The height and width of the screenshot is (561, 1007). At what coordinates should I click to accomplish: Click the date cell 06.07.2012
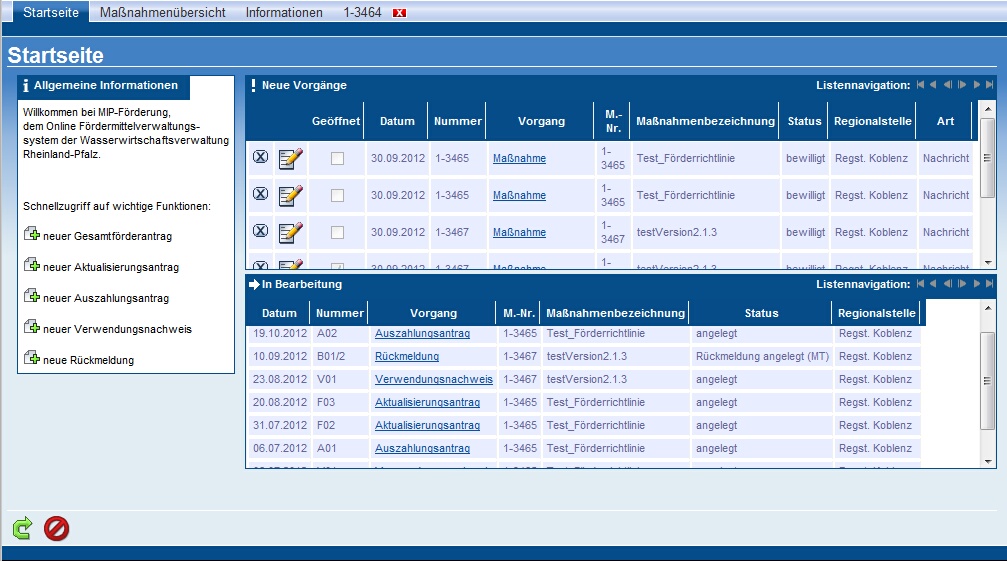coord(280,448)
